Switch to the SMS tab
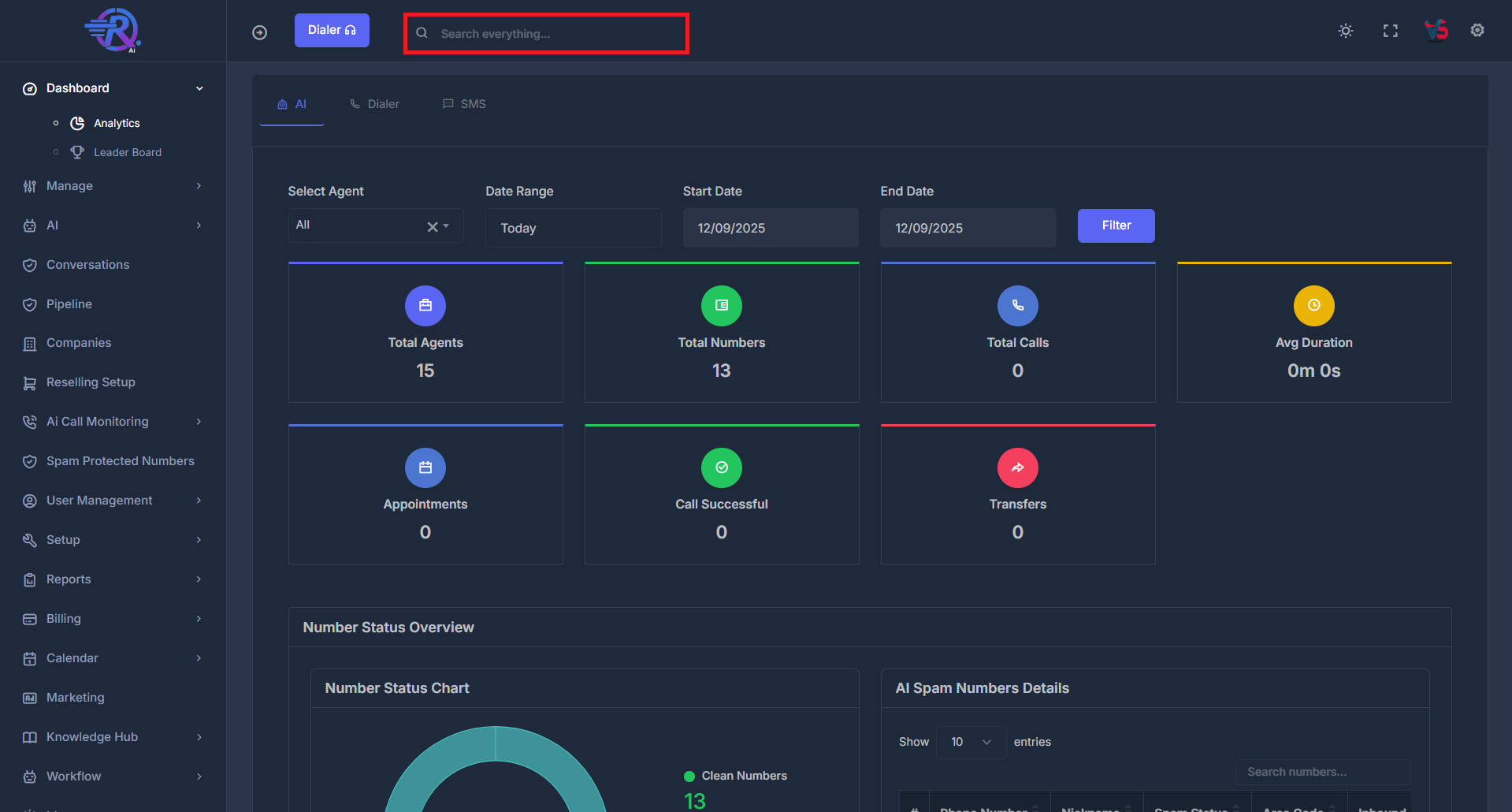This screenshot has height=812, width=1512. point(464,103)
